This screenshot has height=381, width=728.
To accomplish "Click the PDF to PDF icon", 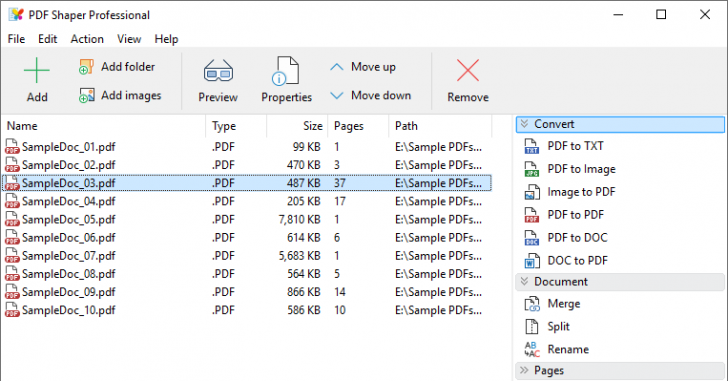I will tap(532, 215).
